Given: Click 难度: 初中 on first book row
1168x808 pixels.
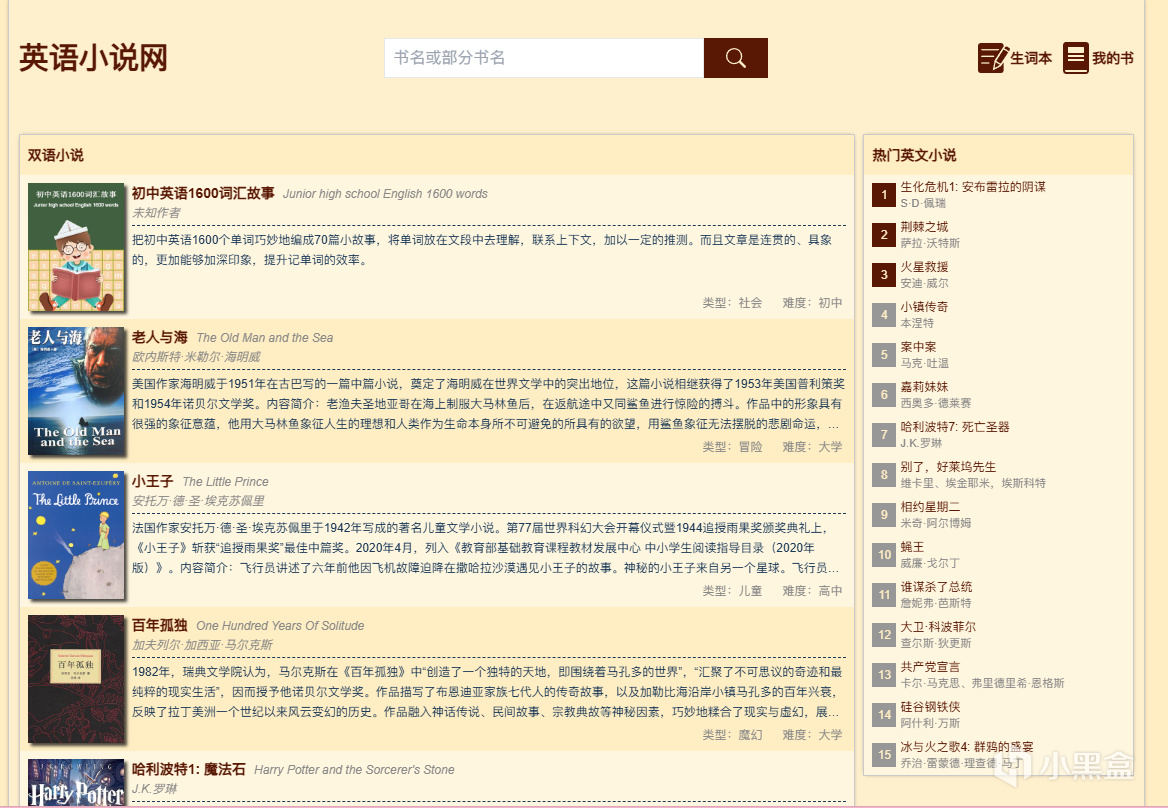Looking at the screenshot, I should [x=812, y=303].
